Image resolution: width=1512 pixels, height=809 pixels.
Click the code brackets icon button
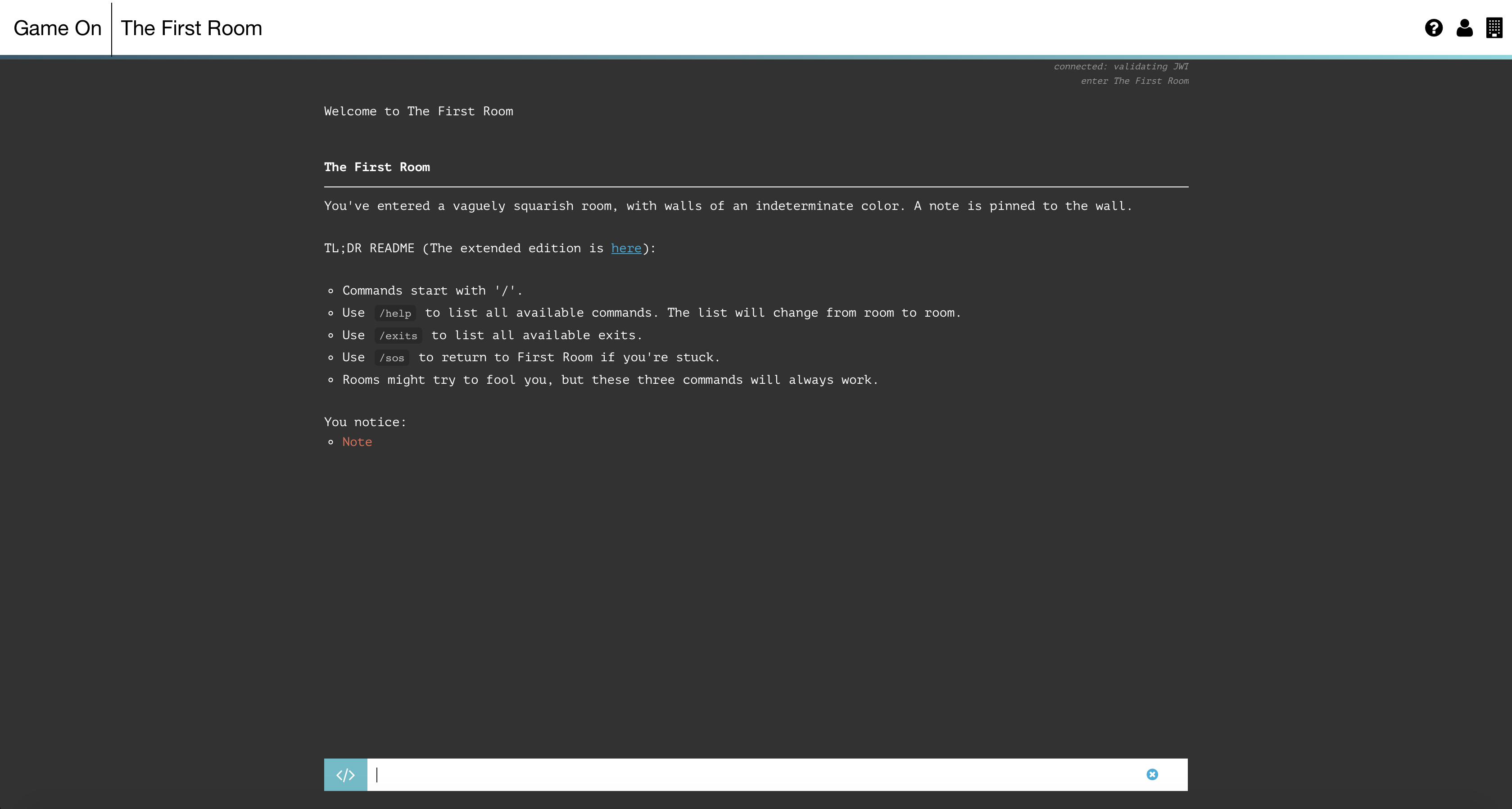[345, 774]
